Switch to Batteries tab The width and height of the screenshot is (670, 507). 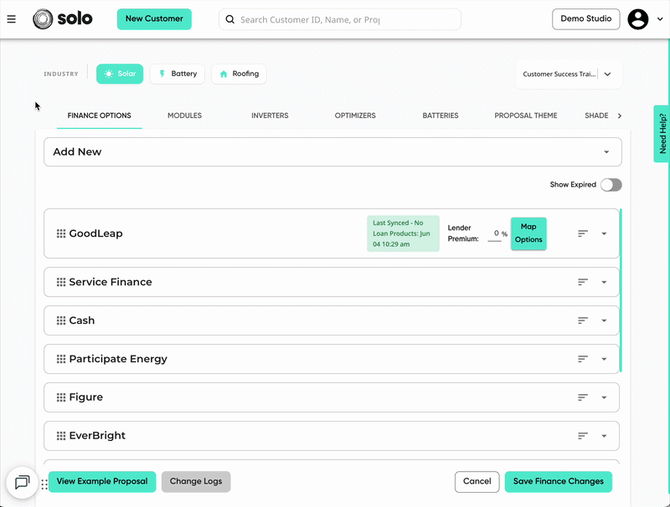pos(440,116)
